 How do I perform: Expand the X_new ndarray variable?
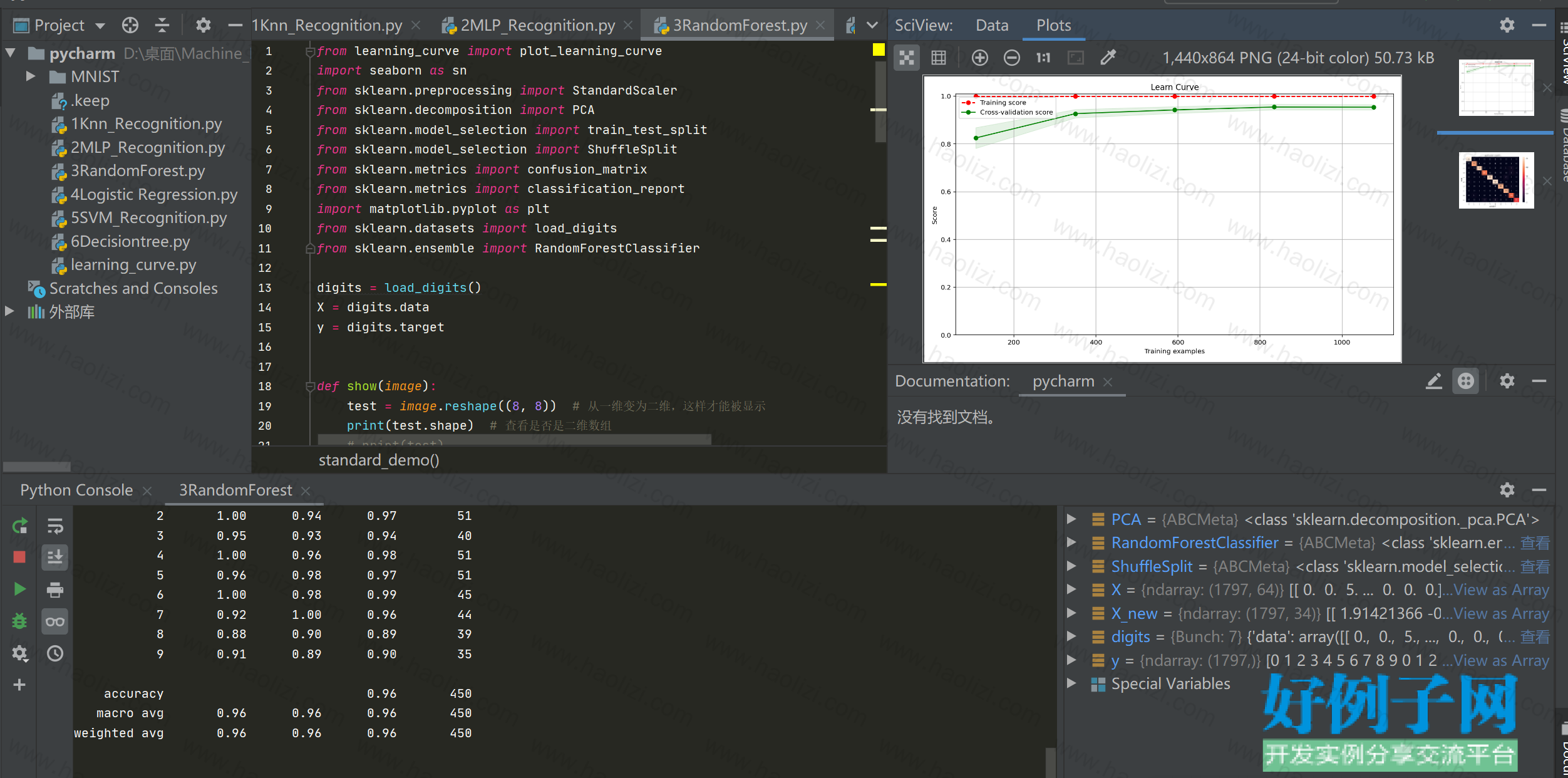[x=1071, y=613]
